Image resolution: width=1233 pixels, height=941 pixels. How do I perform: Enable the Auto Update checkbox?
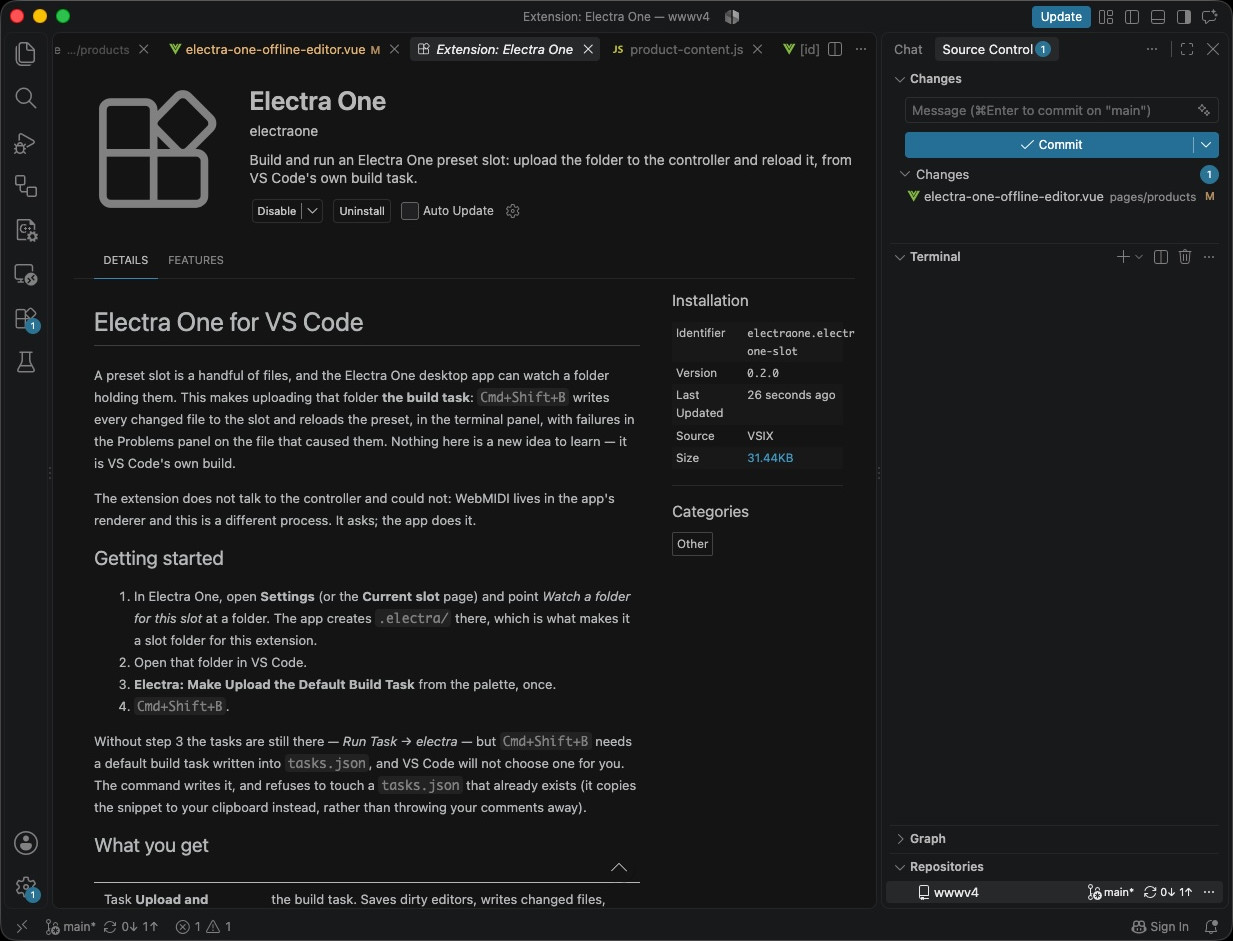pos(410,211)
